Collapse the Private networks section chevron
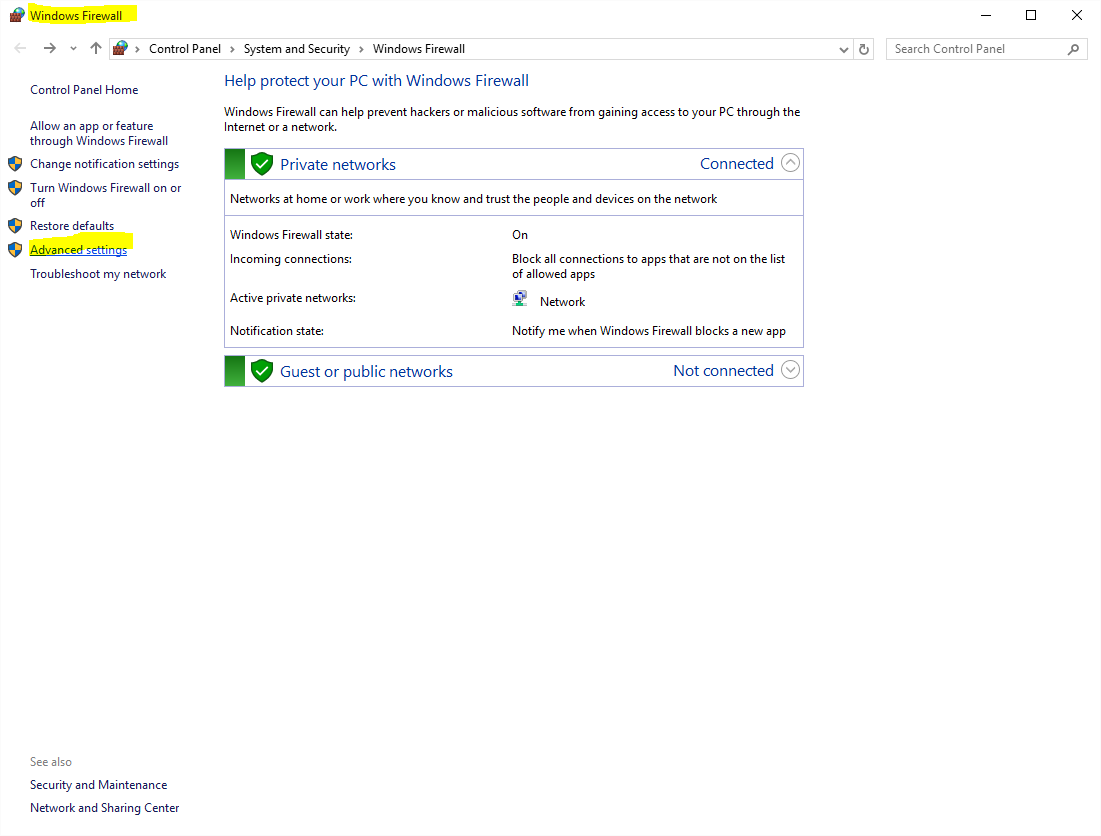The image size is (1101, 836). click(x=790, y=163)
